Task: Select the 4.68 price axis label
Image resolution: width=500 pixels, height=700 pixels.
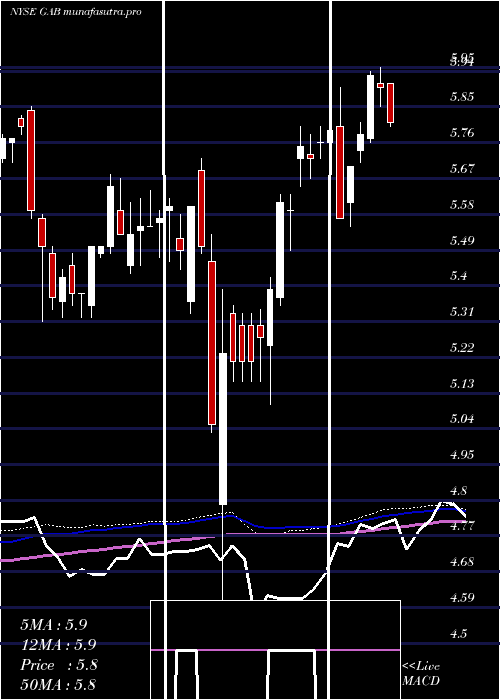Action: click(x=462, y=562)
